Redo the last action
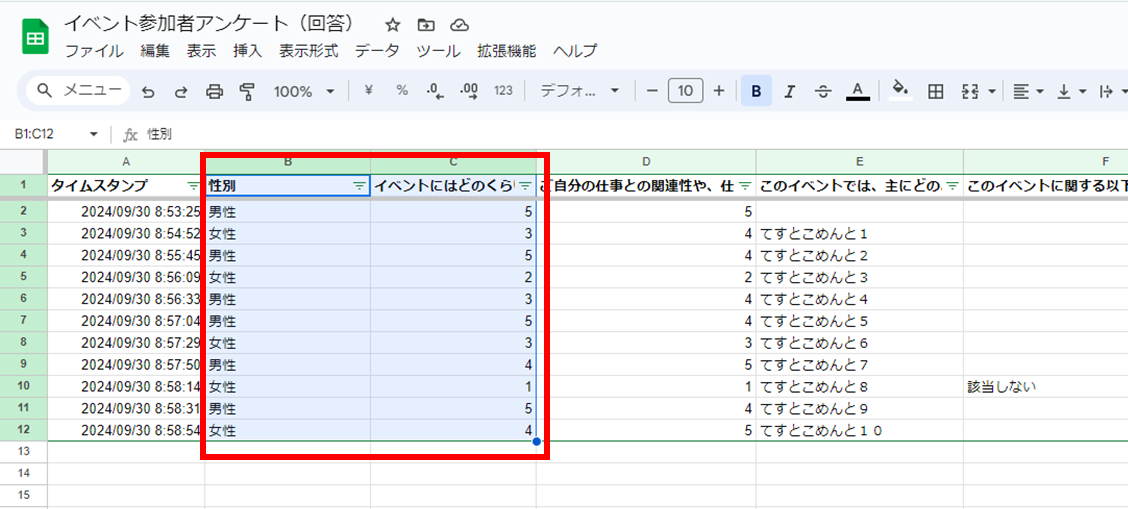1128x509 pixels. (x=181, y=91)
